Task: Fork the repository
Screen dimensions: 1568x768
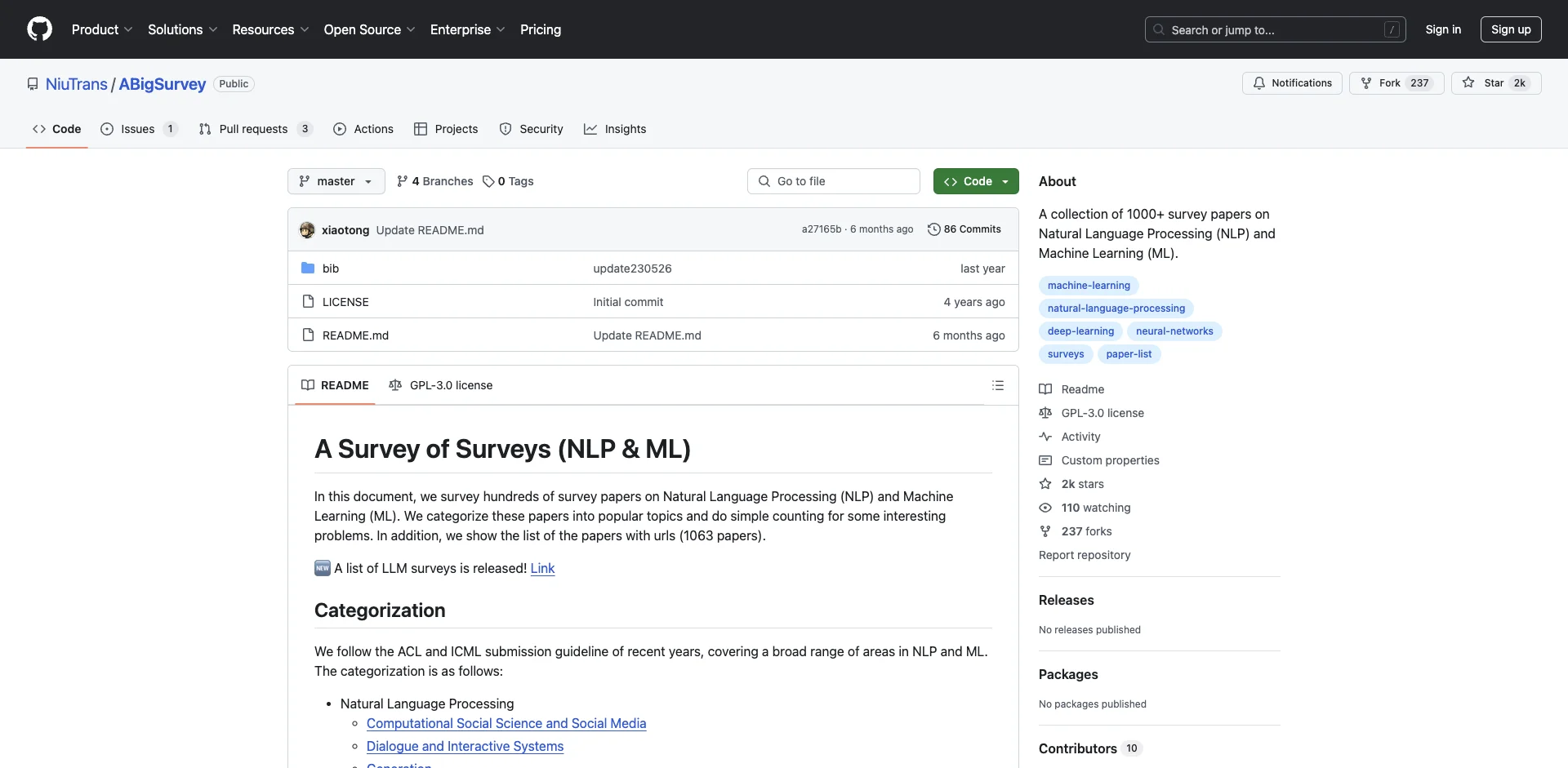Action: click(x=1396, y=83)
